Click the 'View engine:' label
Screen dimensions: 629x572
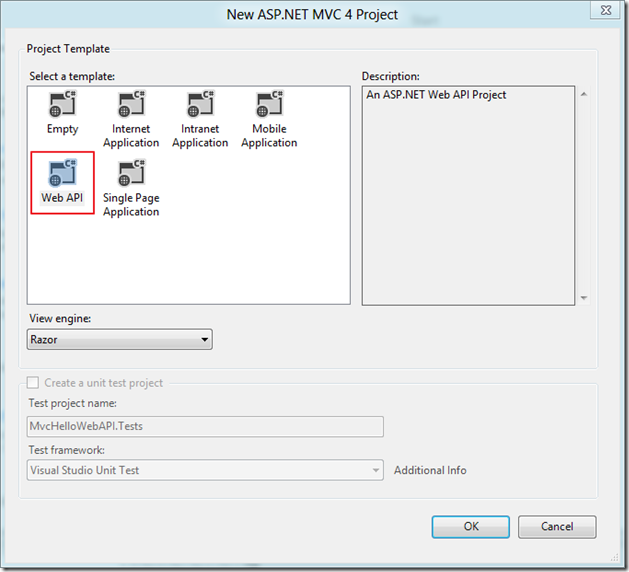[x=60, y=318]
